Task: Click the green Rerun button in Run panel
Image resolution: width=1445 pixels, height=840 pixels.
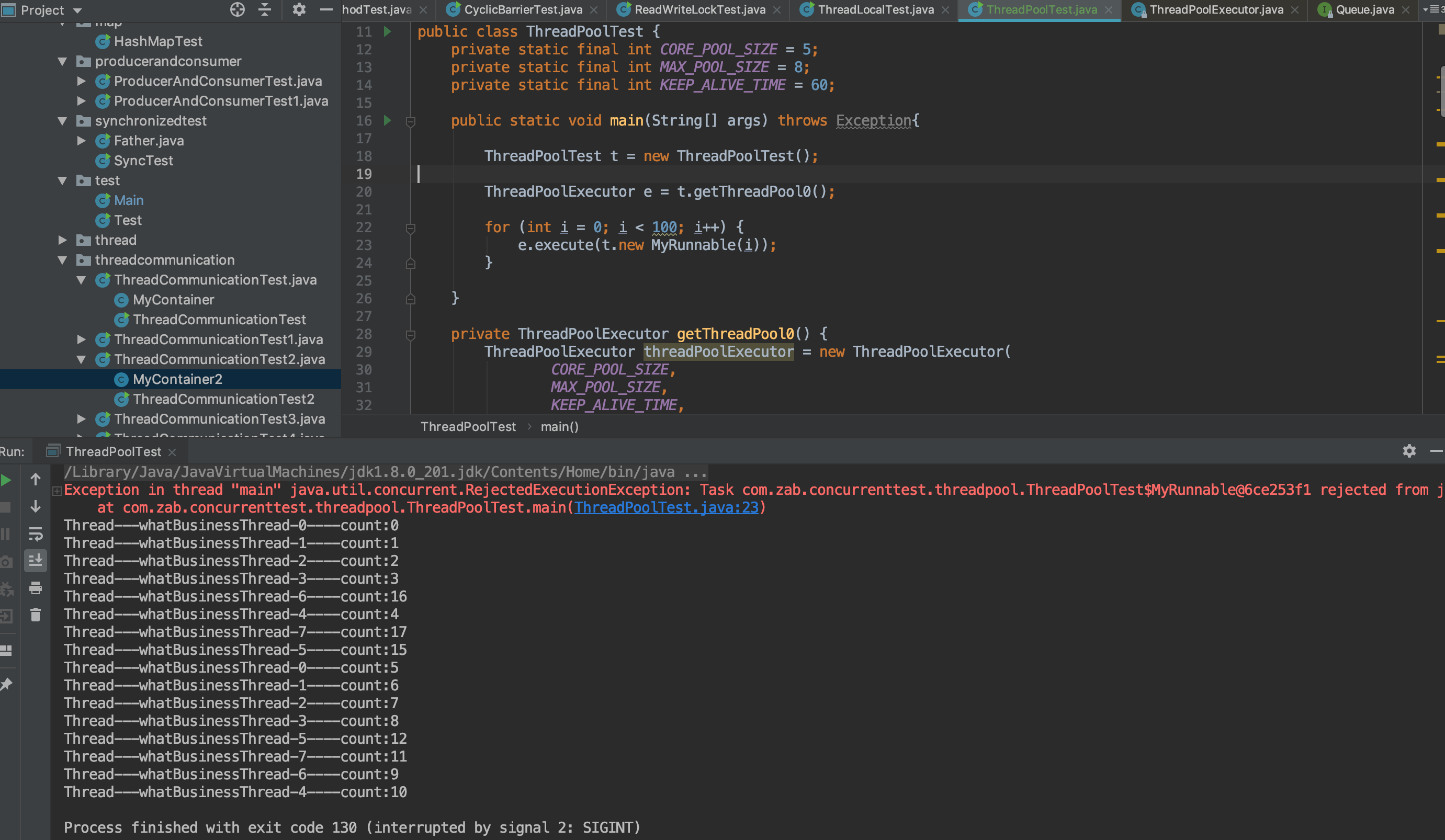Action: [x=6, y=480]
